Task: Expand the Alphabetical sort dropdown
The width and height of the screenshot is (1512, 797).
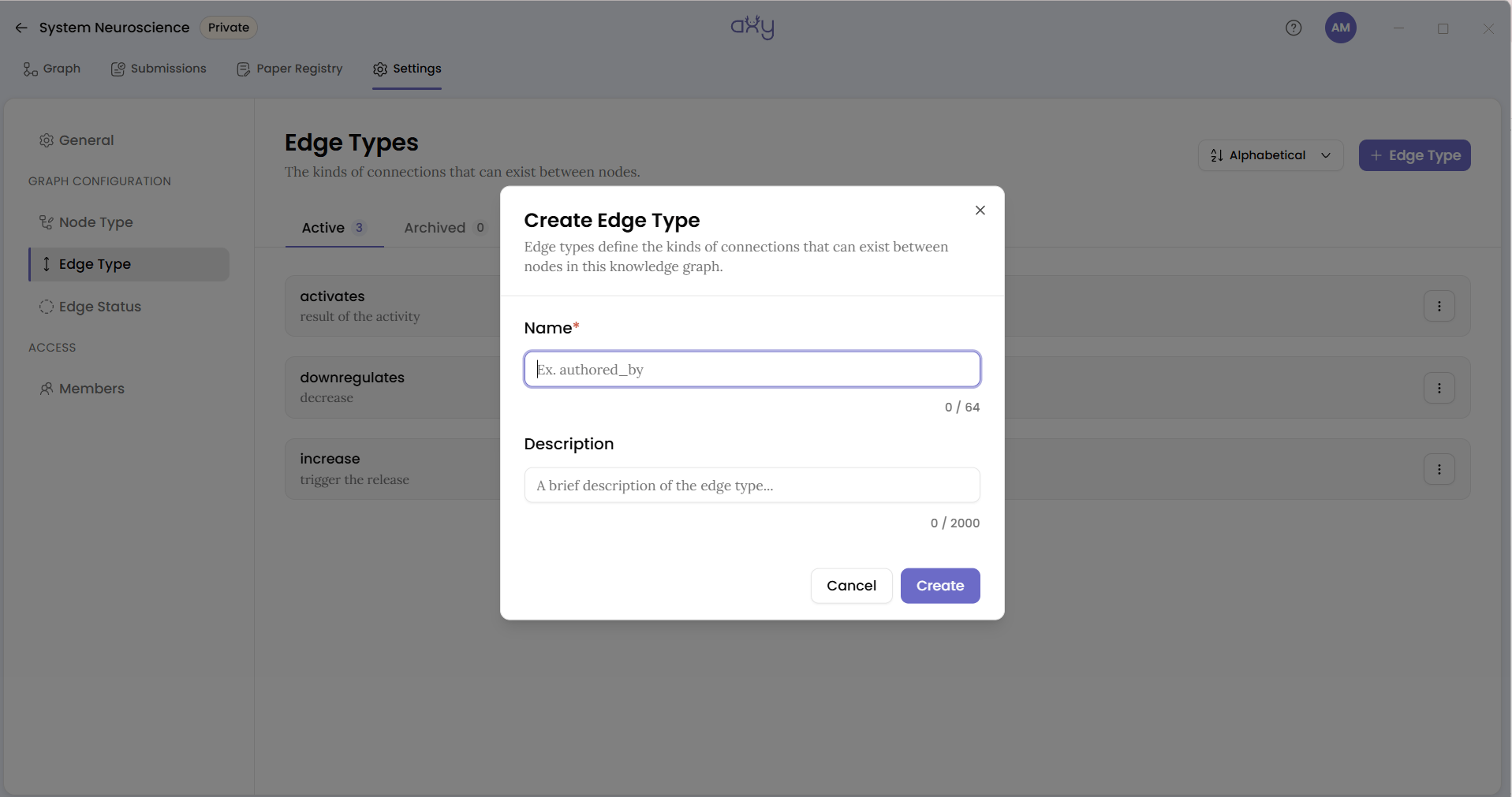Action: pyautogui.click(x=1271, y=155)
